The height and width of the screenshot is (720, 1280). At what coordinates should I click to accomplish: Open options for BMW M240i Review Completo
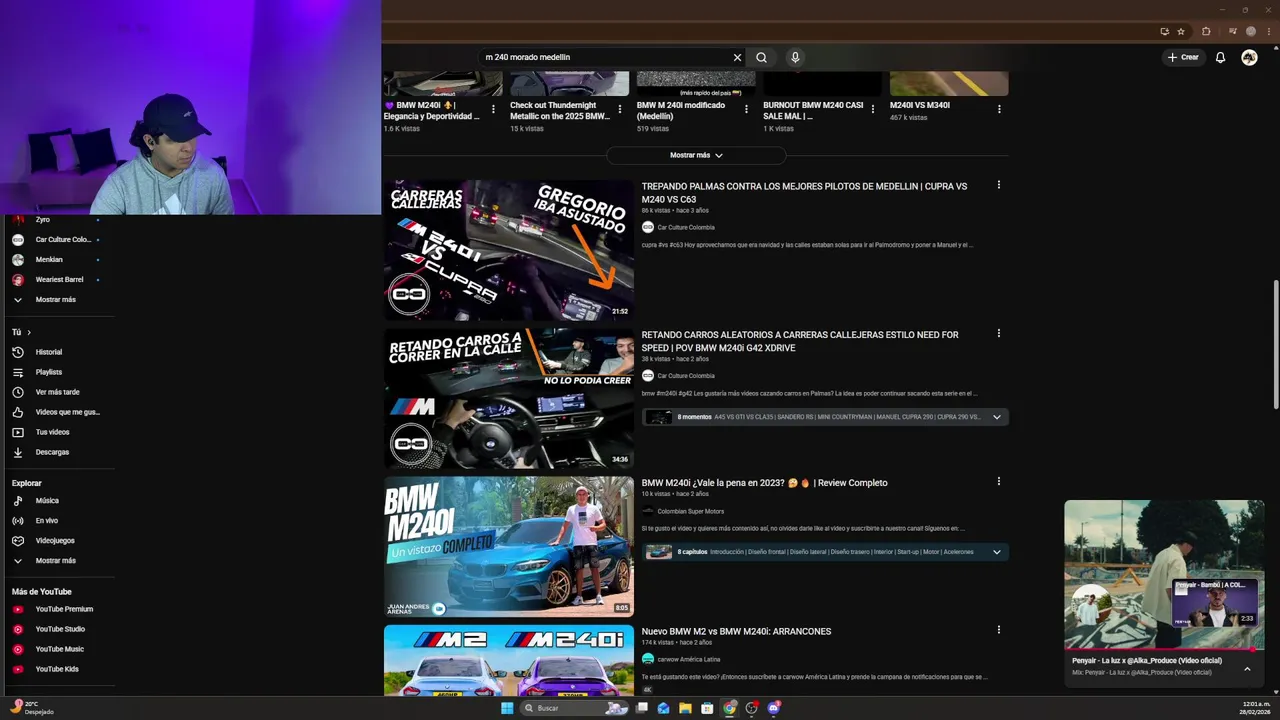998,481
